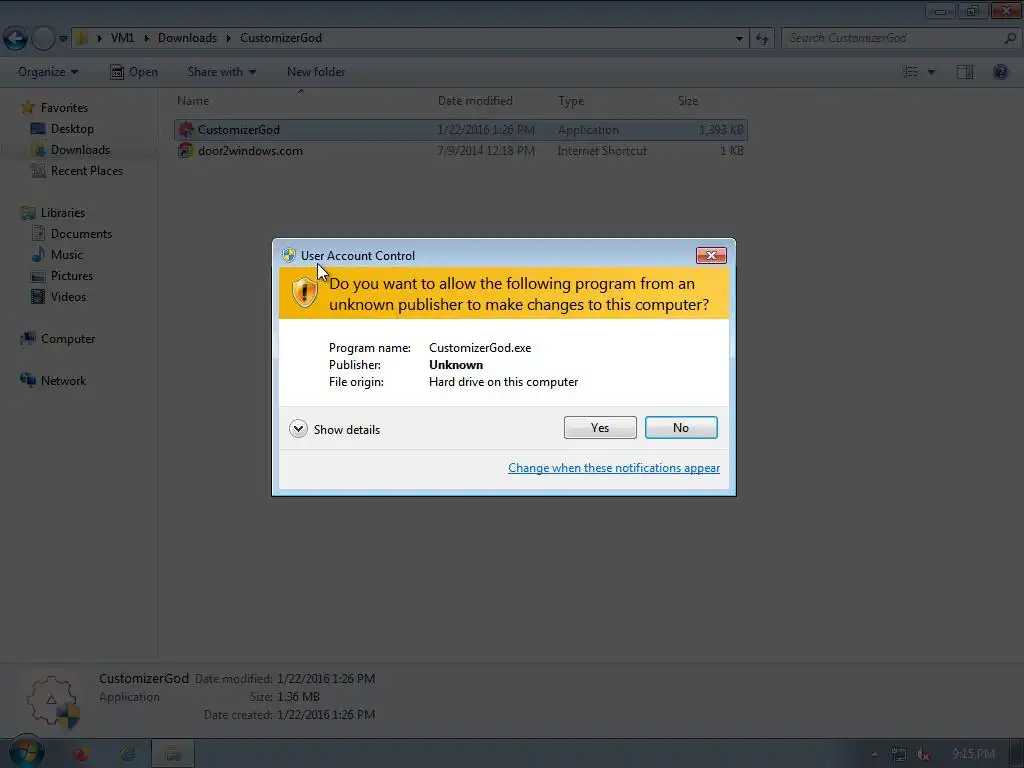
Task: Open Internet Explorer from the taskbar
Action: click(x=127, y=754)
